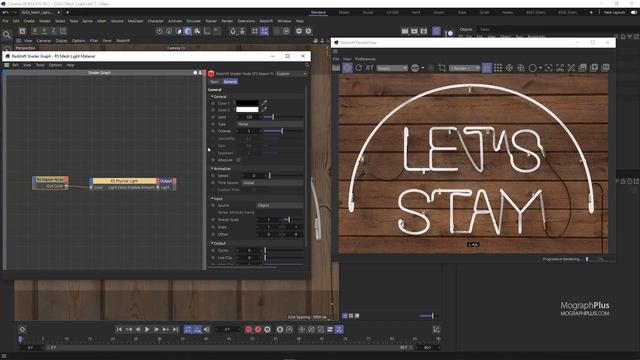Open the Preferences menu in RenderView

365,59
